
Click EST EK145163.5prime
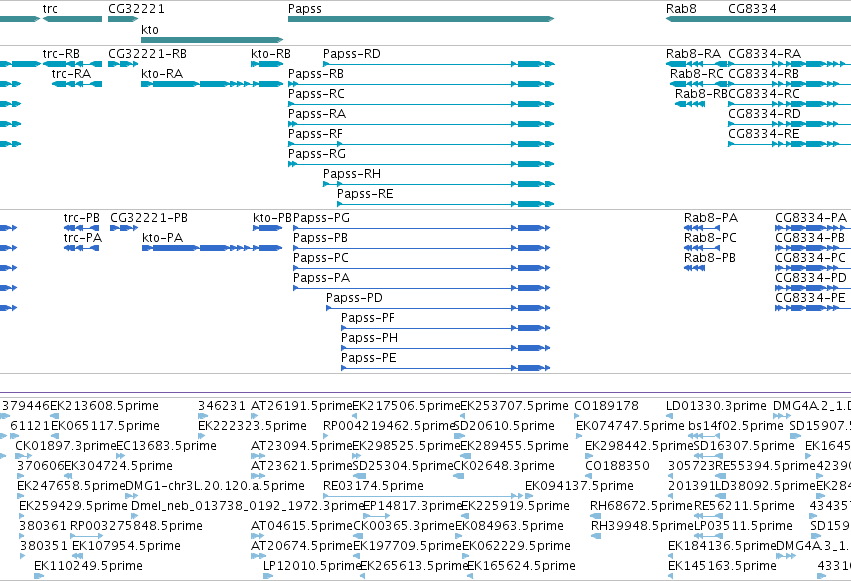click(722, 565)
